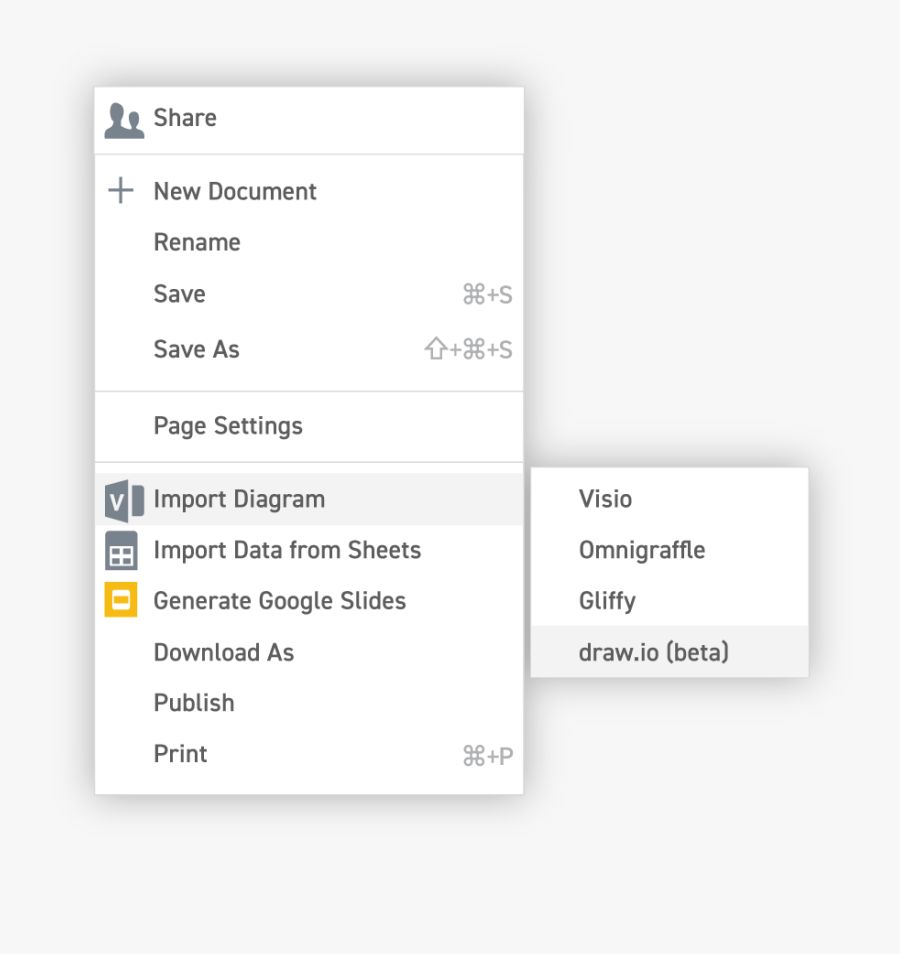Select the Save menu item
This screenshot has height=954, width=900.
pos(180,294)
